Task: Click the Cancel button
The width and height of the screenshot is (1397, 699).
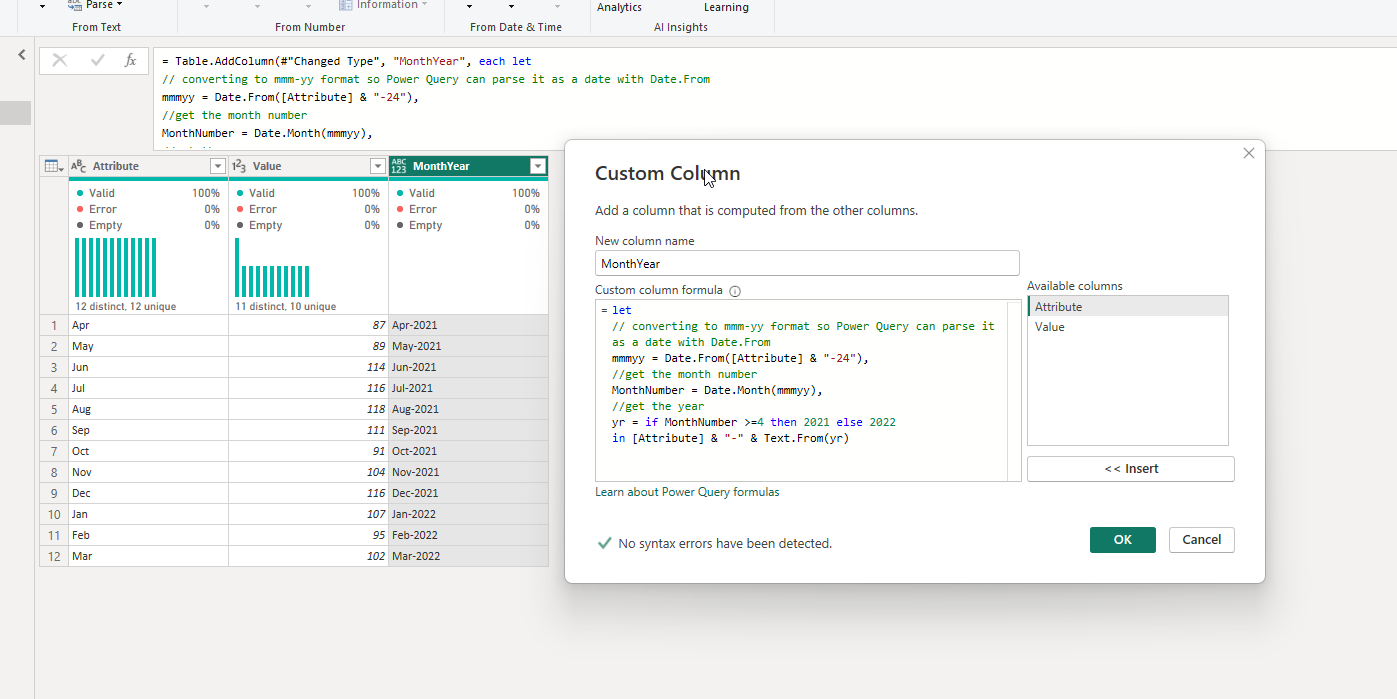Action: pyautogui.click(x=1202, y=540)
